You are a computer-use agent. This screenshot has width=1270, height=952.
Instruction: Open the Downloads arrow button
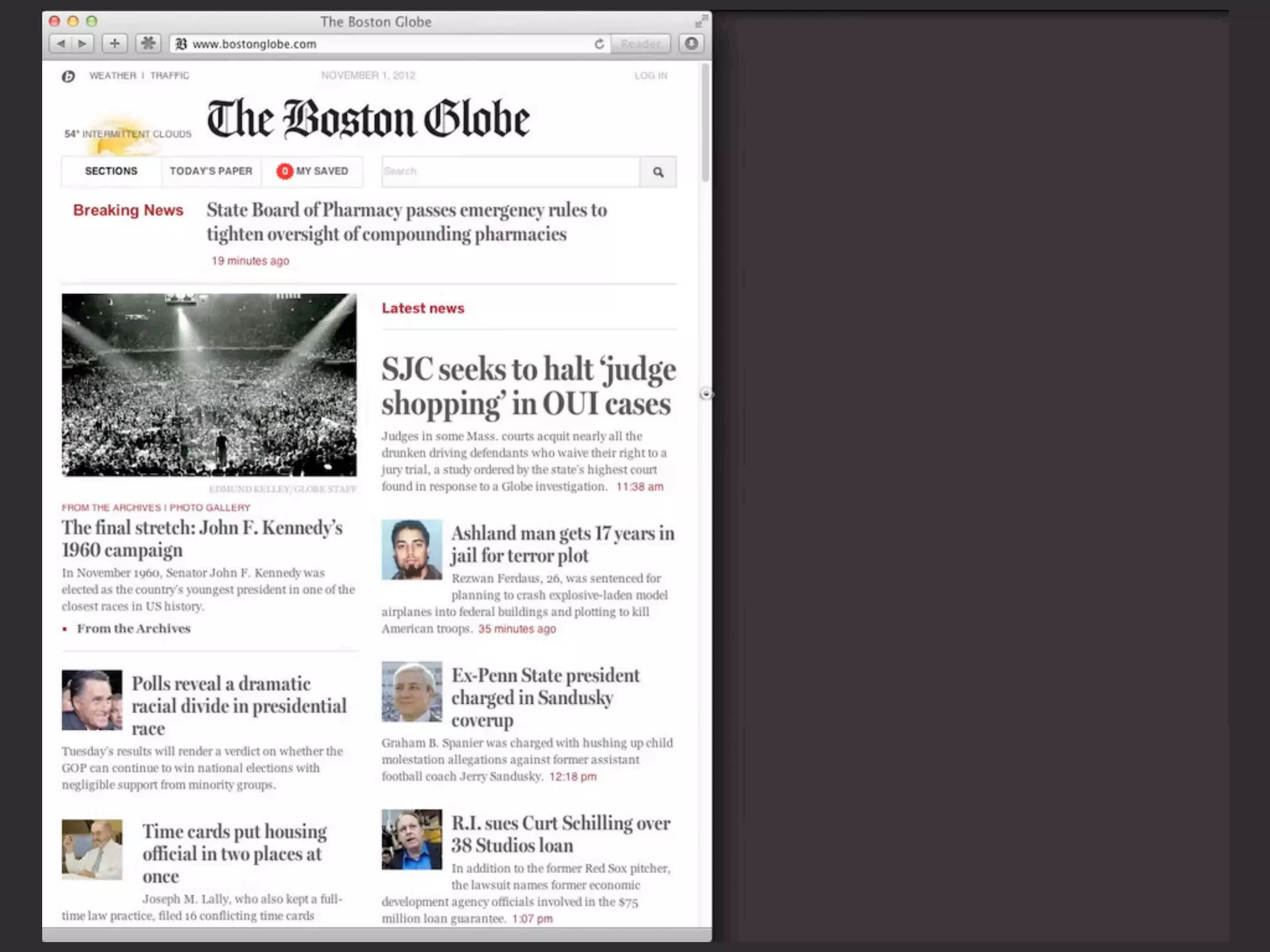[x=691, y=44]
